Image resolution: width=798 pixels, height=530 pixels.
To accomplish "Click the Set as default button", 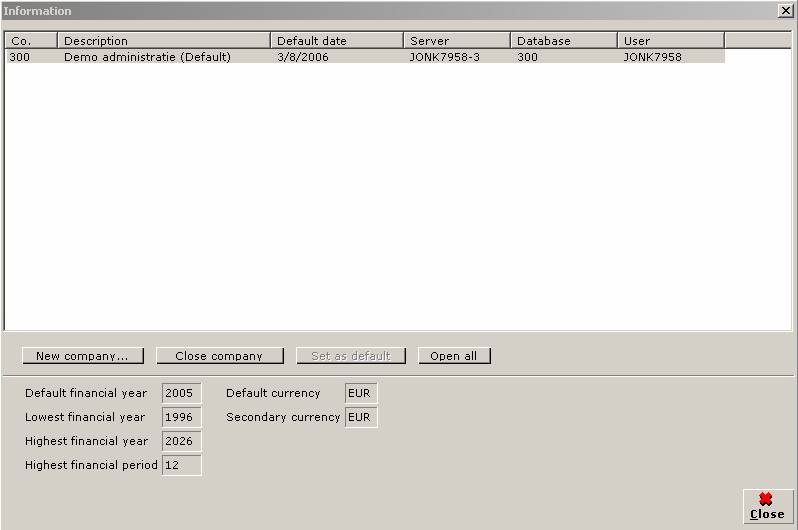I will [350, 356].
